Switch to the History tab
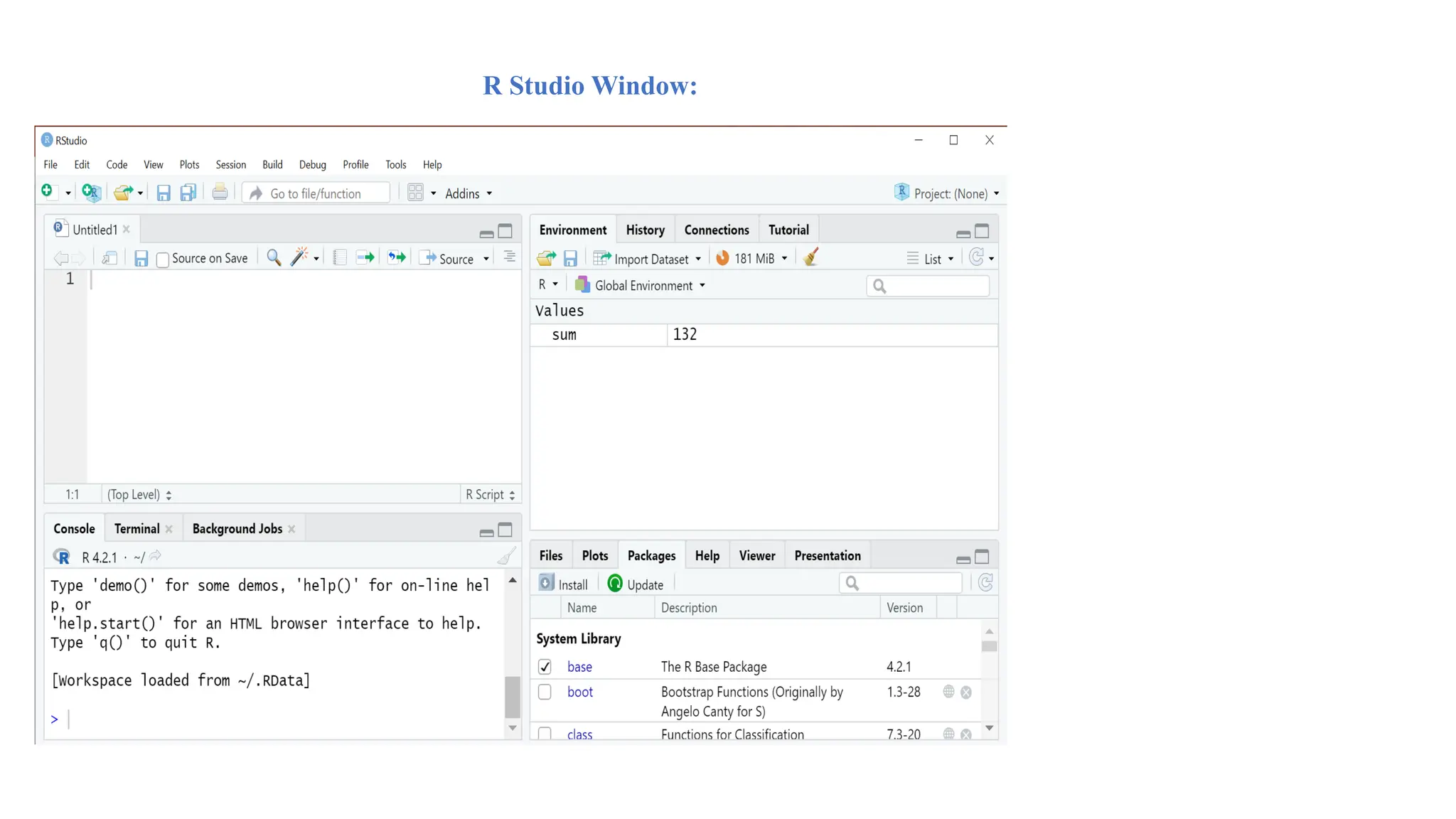The width and height of the screenshot is (1456, 819). 646,230
